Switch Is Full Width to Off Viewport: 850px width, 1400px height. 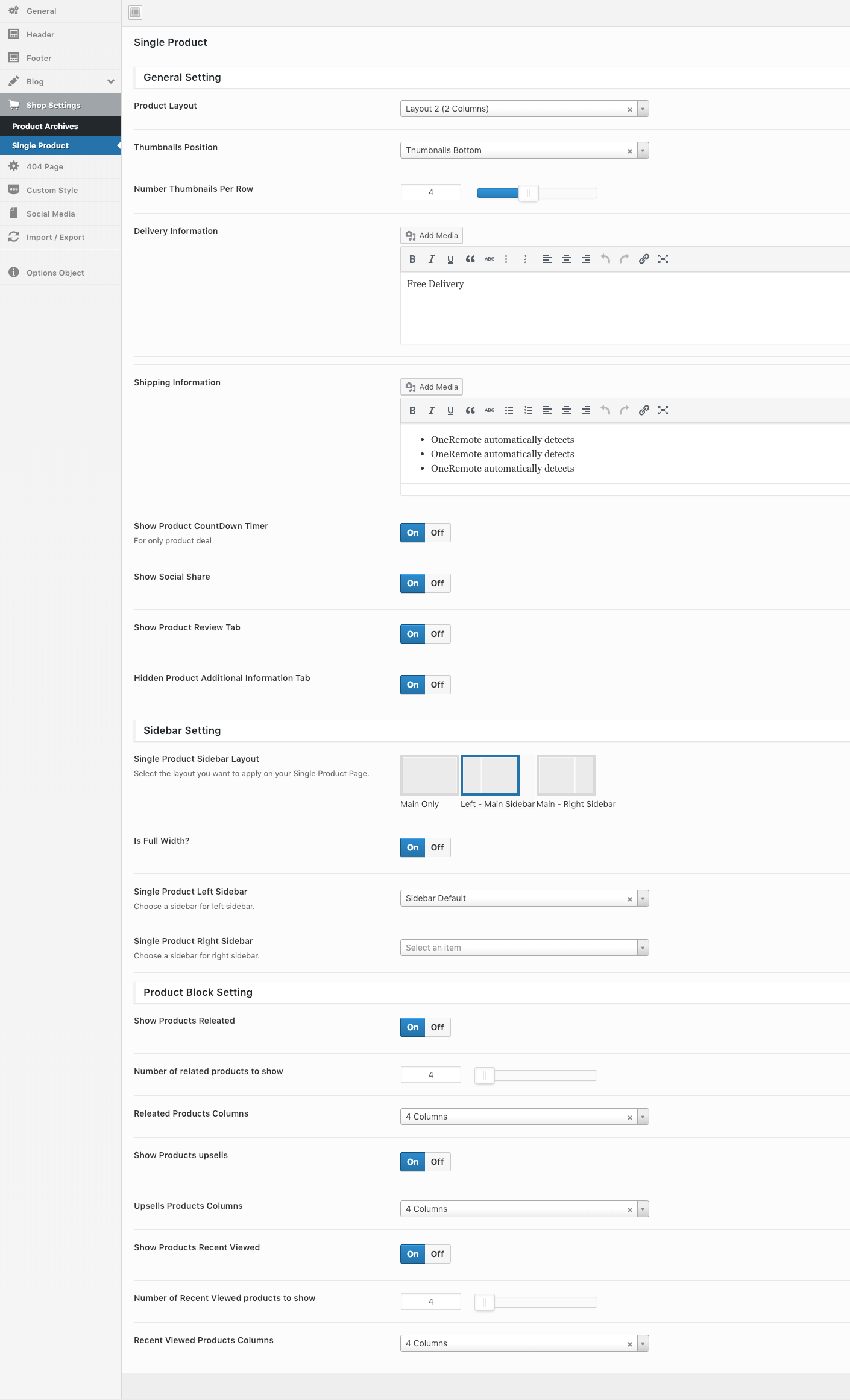(438, 847)
